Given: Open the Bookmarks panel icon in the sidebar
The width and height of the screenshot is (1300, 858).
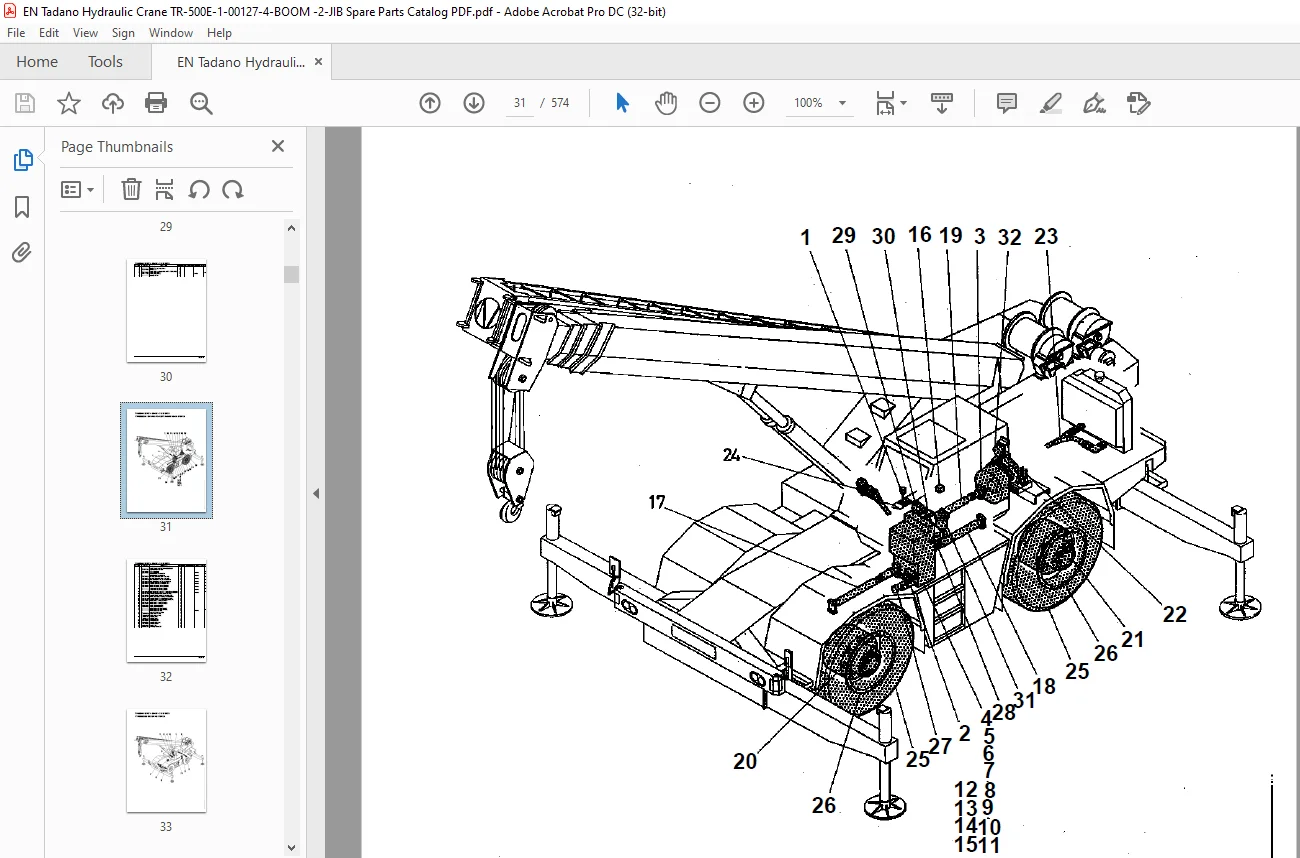Looking at the screenshot, I should (x=22, y=207).
